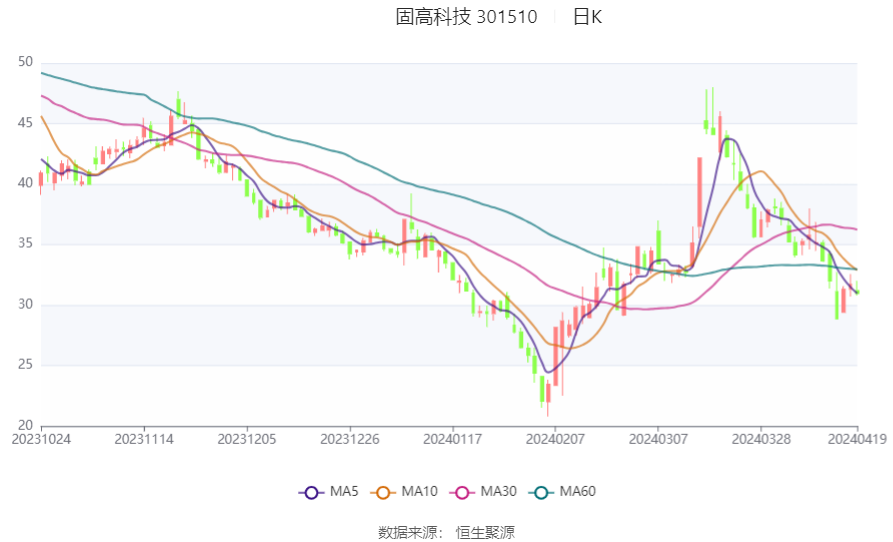Hide the MA5 series via its label

pyautogui.click(x=344, y=492)
